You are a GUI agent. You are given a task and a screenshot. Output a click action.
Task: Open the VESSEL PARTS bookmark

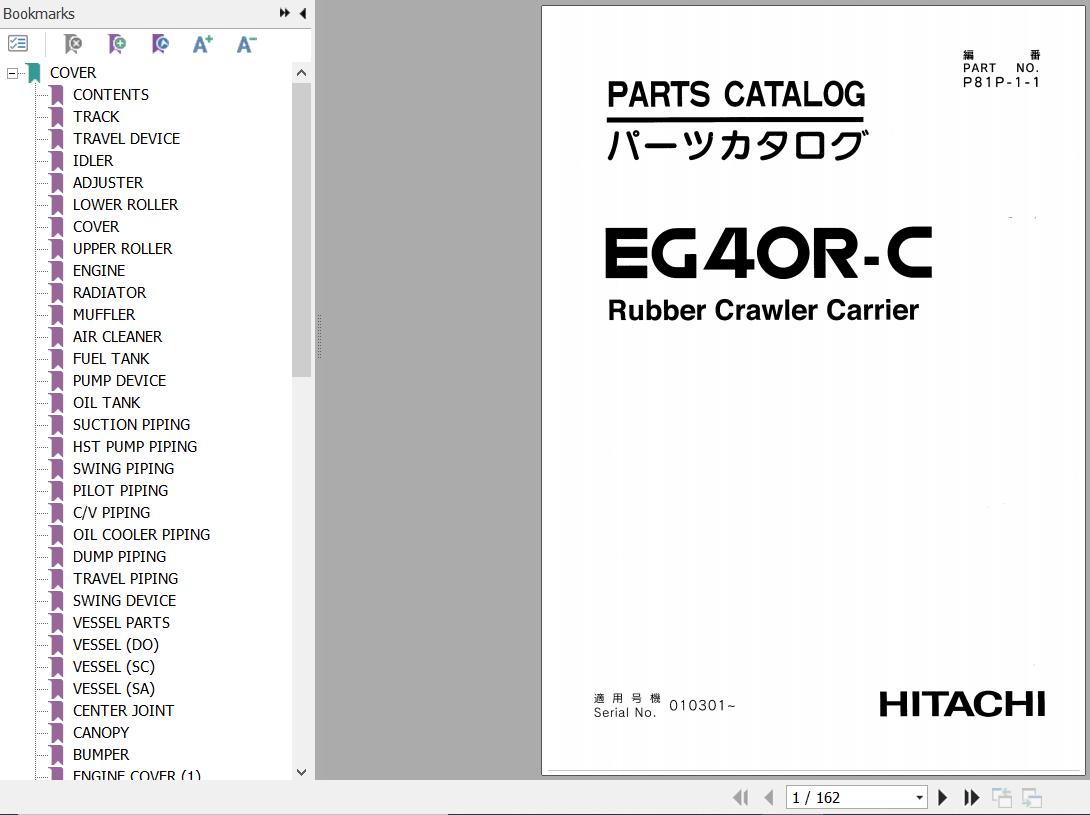[x=121, y=623]
